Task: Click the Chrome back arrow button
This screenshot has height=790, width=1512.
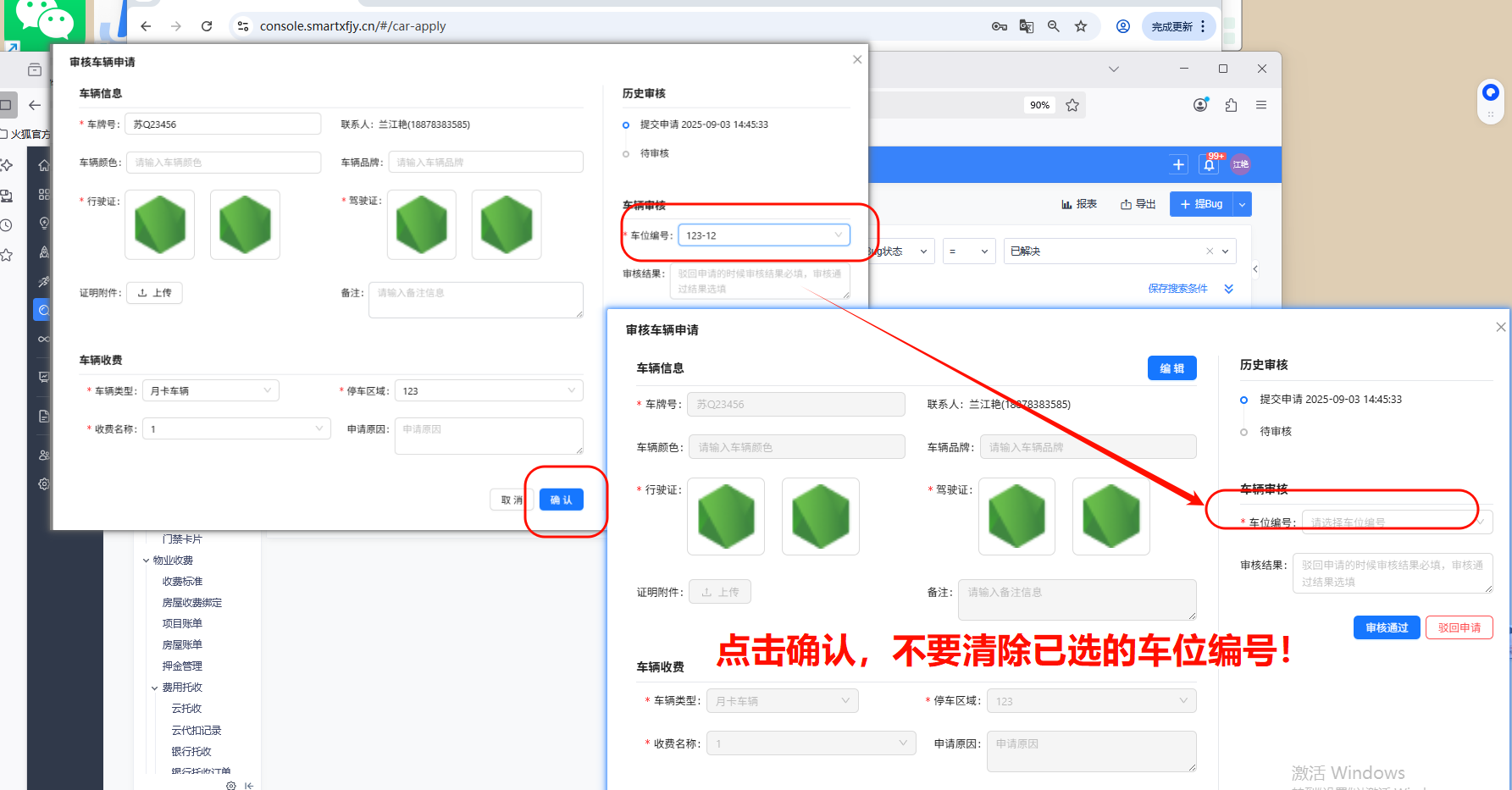Action: tap(146, 26)
